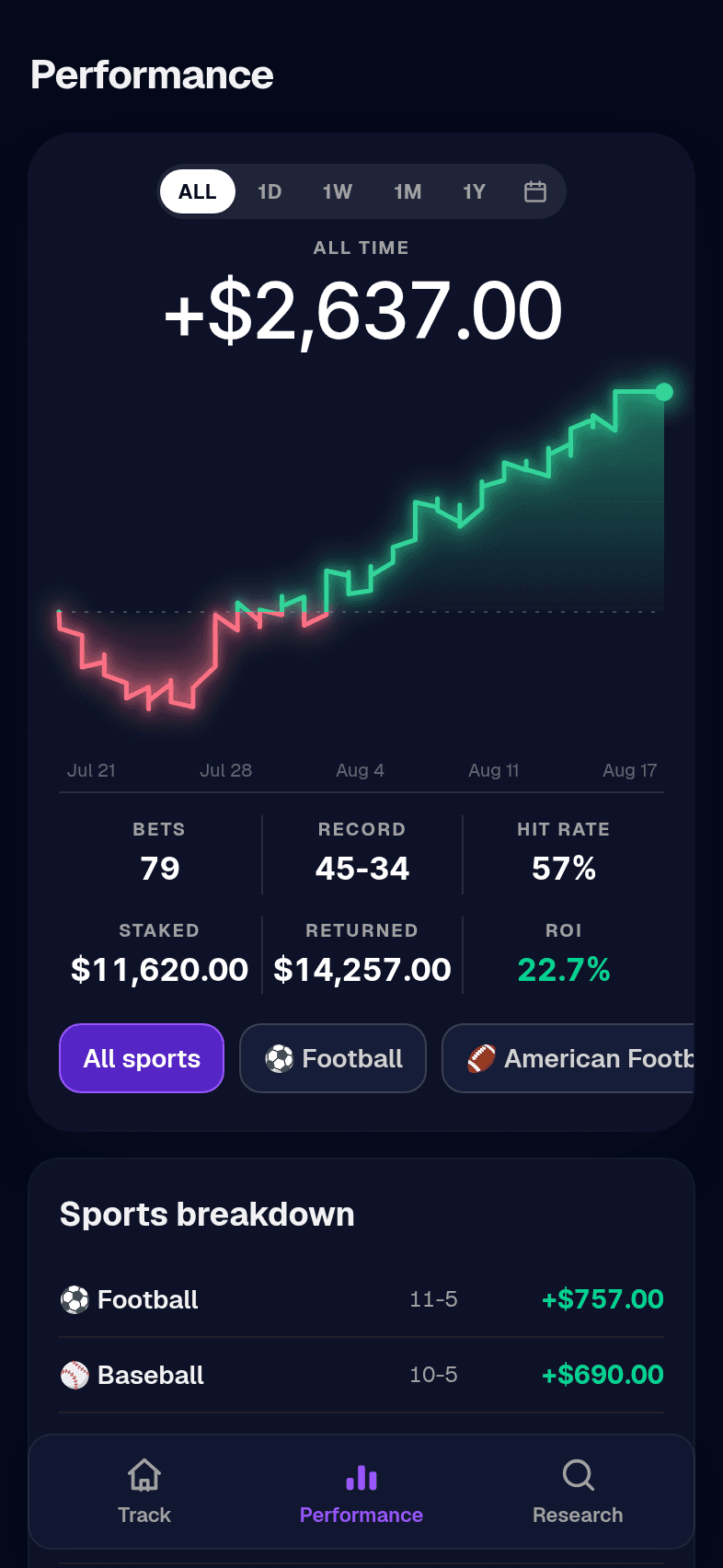The height and width of the screenshot is (1568, 723).
Task: Click the soccer ball icon in Sports breakdown
Action: [75, 1299]
